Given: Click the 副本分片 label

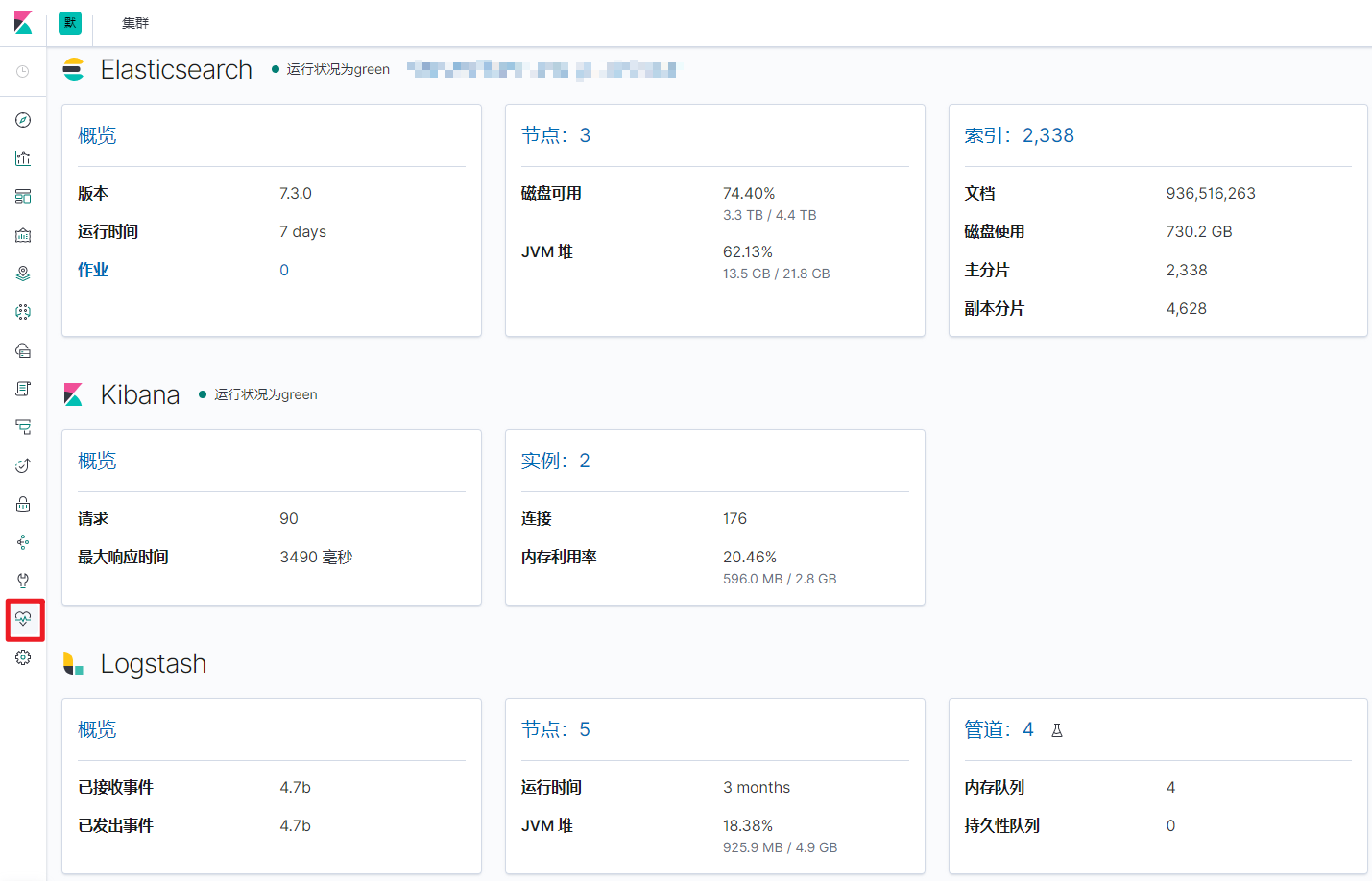Looking at the screenshot, I should (995, 308).
